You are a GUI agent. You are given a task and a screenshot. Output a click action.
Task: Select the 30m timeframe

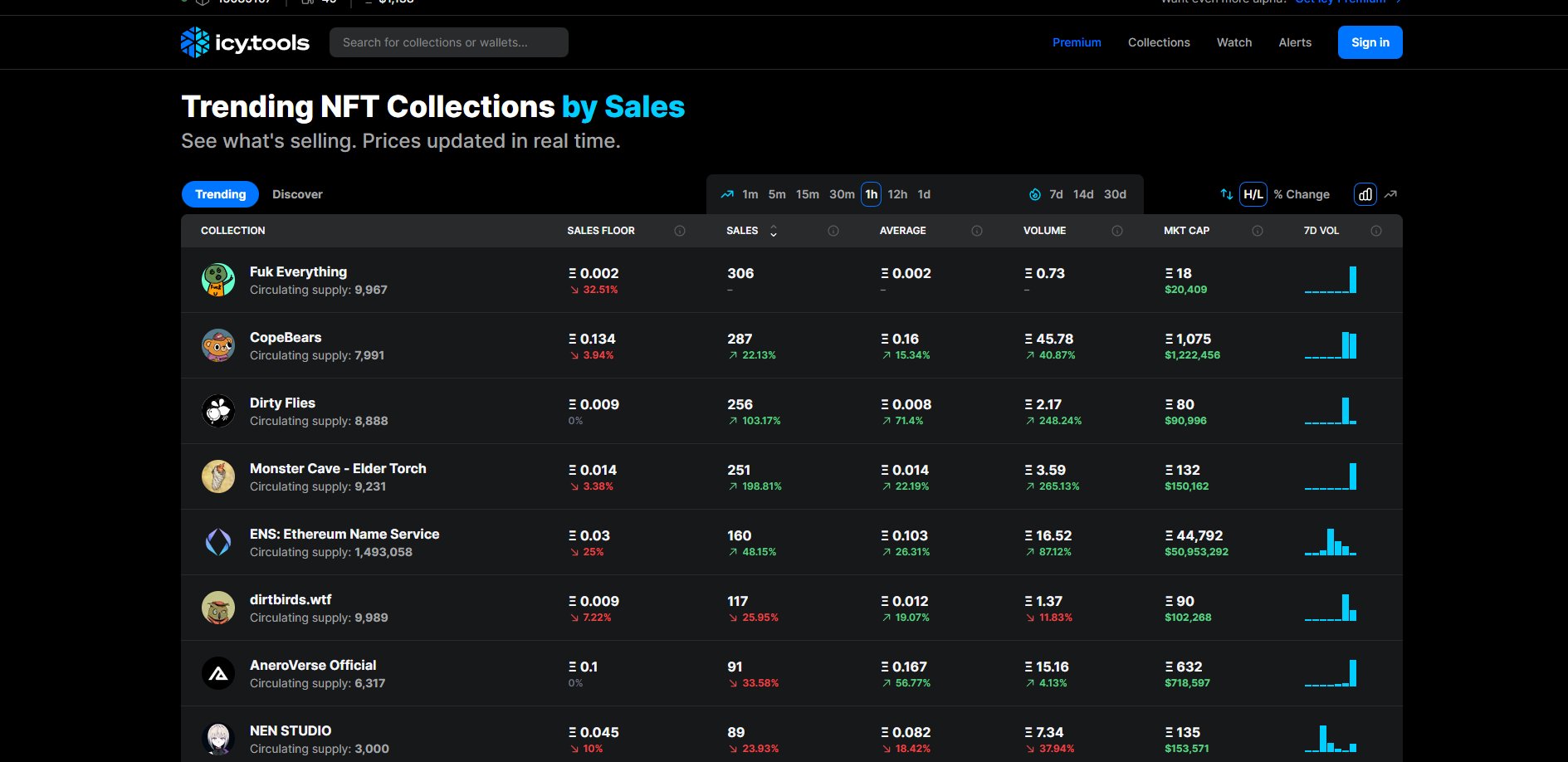click(842, 194)
